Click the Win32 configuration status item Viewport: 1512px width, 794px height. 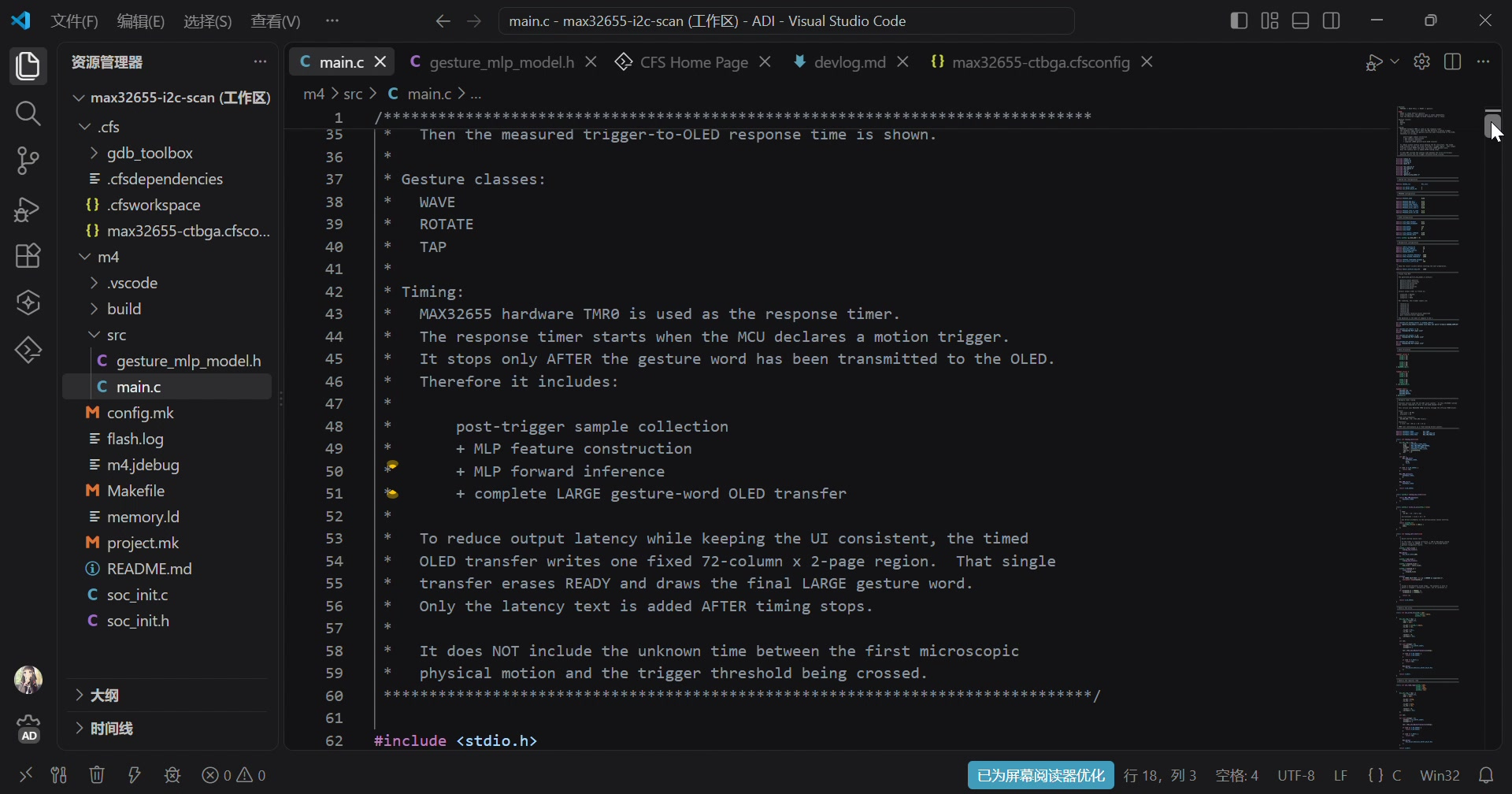point(1440,775)
